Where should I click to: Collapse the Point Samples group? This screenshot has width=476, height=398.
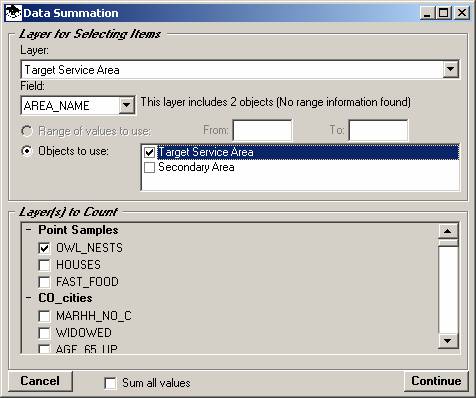tap(29, 230)
